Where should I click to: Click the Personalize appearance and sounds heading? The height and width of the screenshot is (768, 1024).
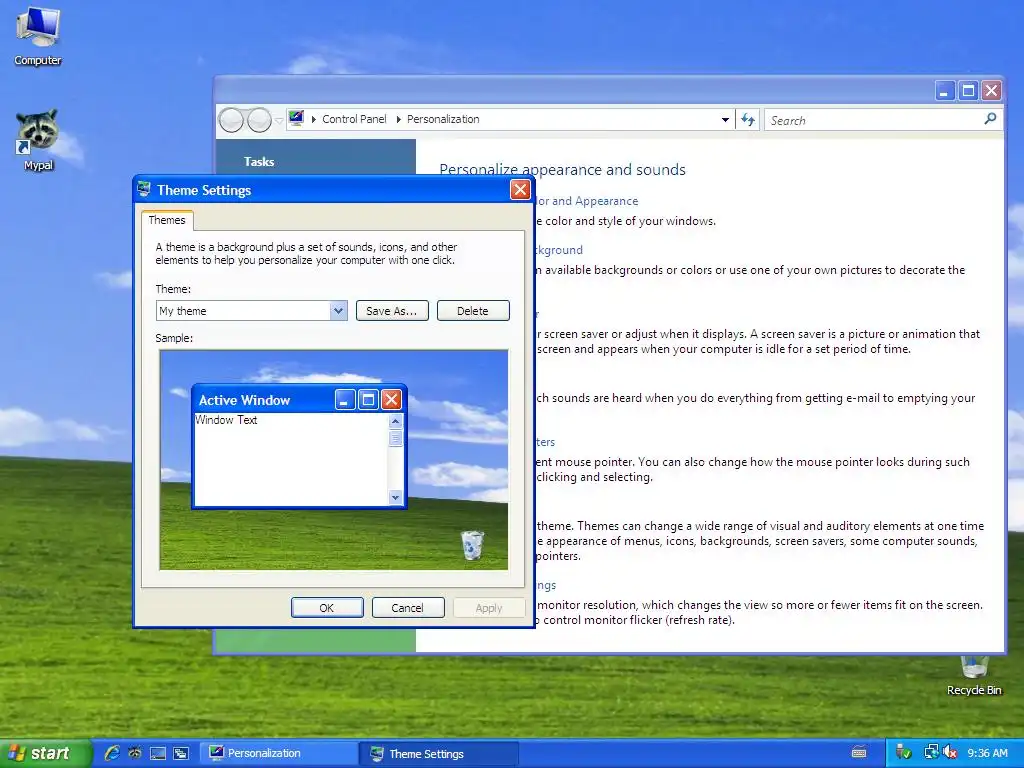[x=562, y=170]
